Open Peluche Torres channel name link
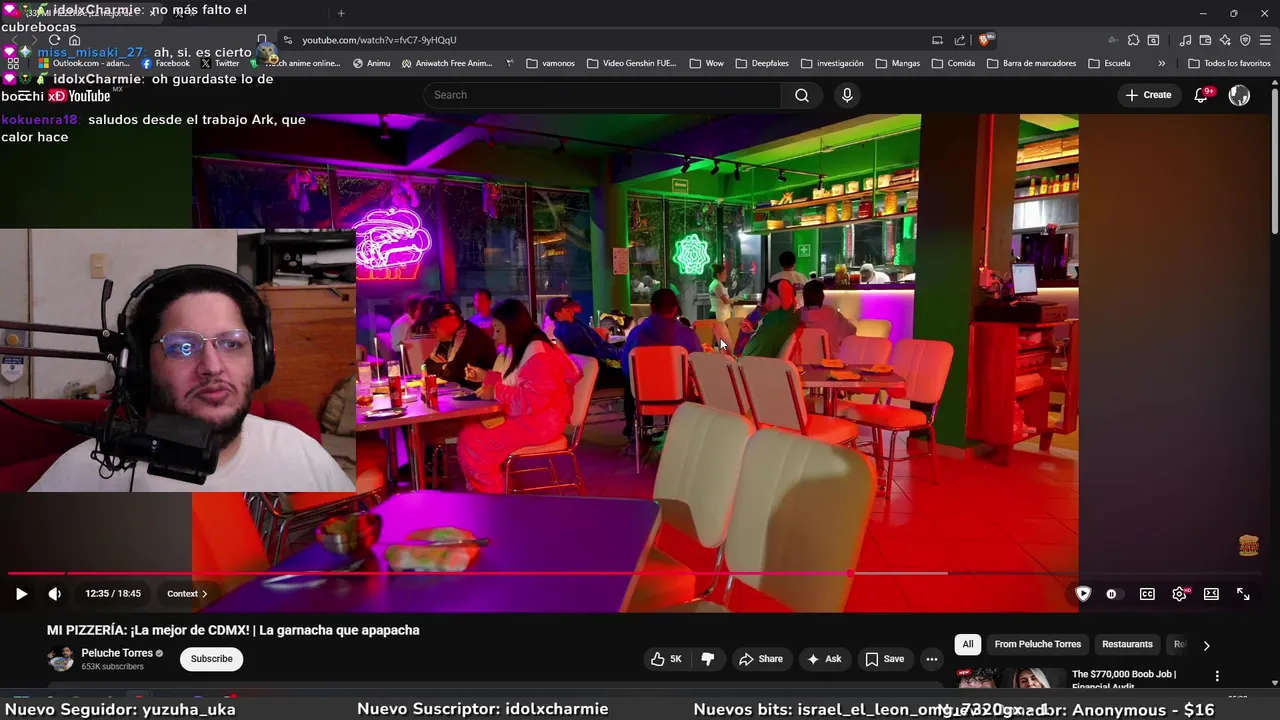The height and width of the screenshot is (720, 1280). tap(117, 653)
